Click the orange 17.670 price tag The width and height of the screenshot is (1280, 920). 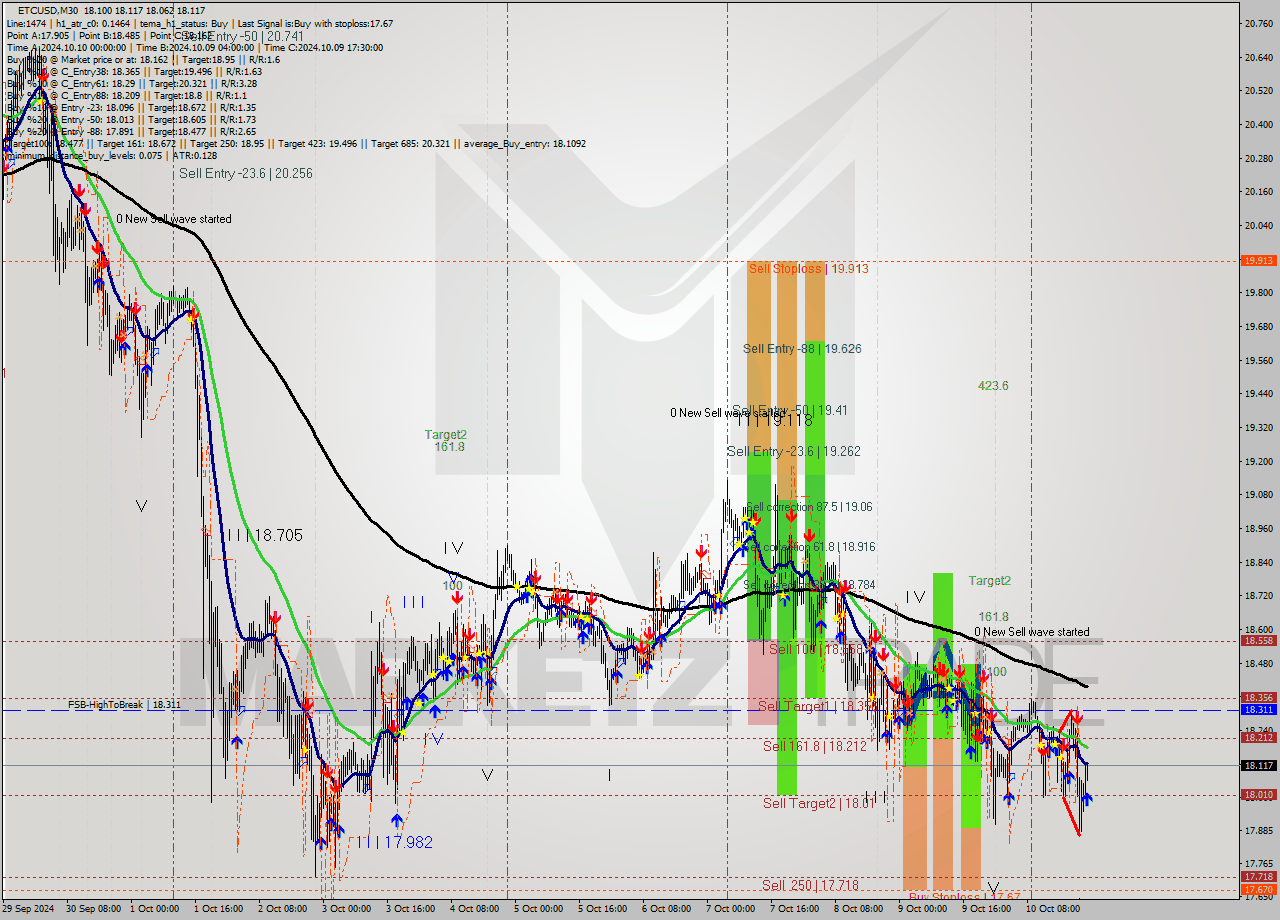[x=1258, y=889]
